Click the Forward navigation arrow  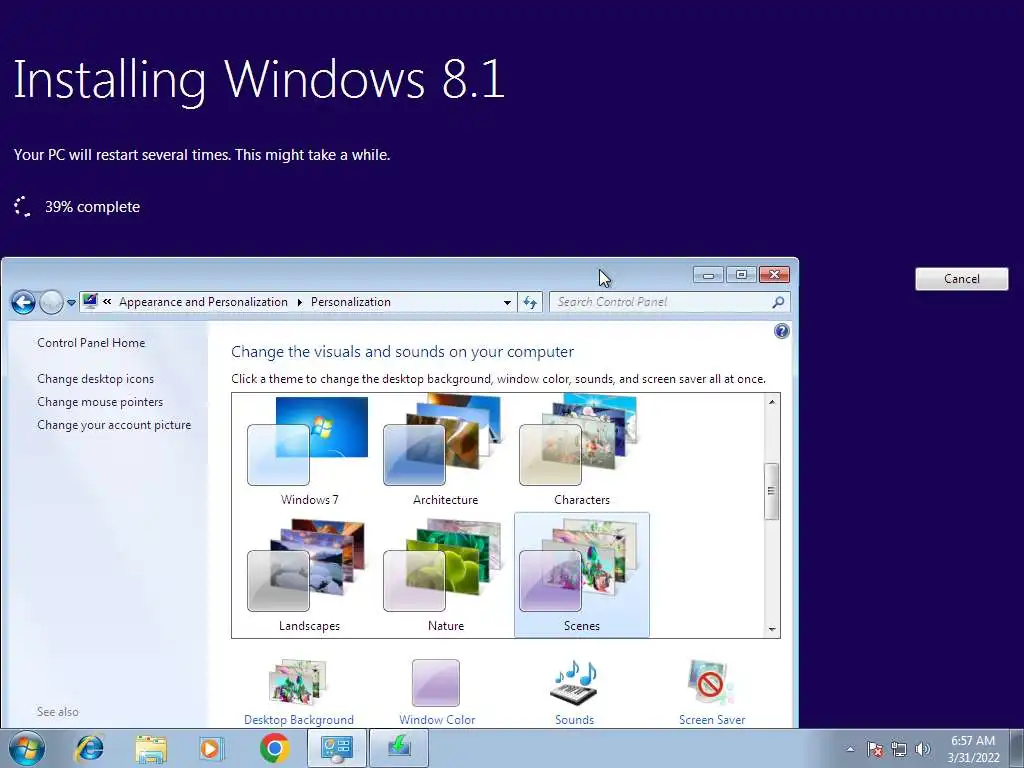click(x=51, y=302)
